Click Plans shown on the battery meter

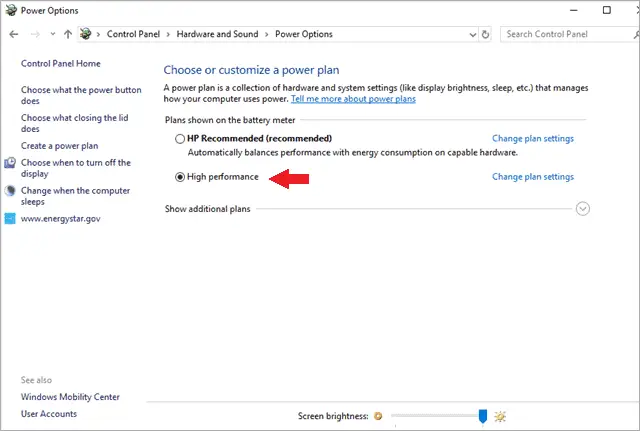(x=230, y=120)
